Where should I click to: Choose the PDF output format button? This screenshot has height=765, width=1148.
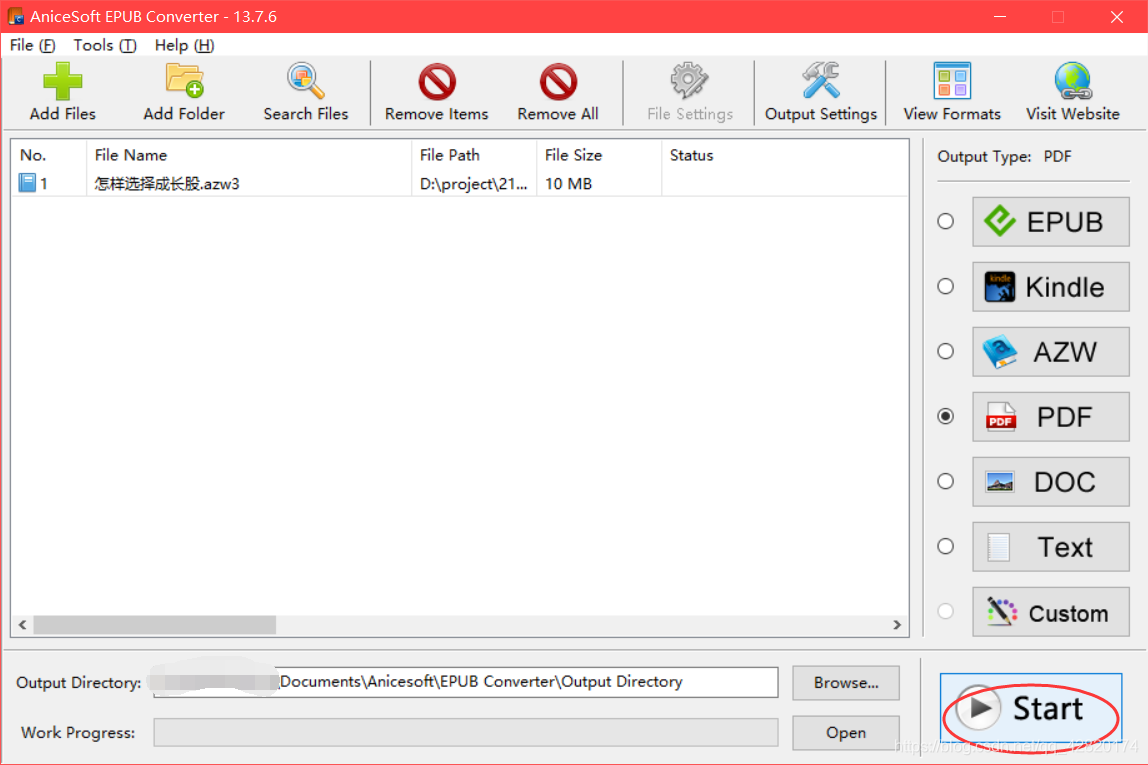1051,417
